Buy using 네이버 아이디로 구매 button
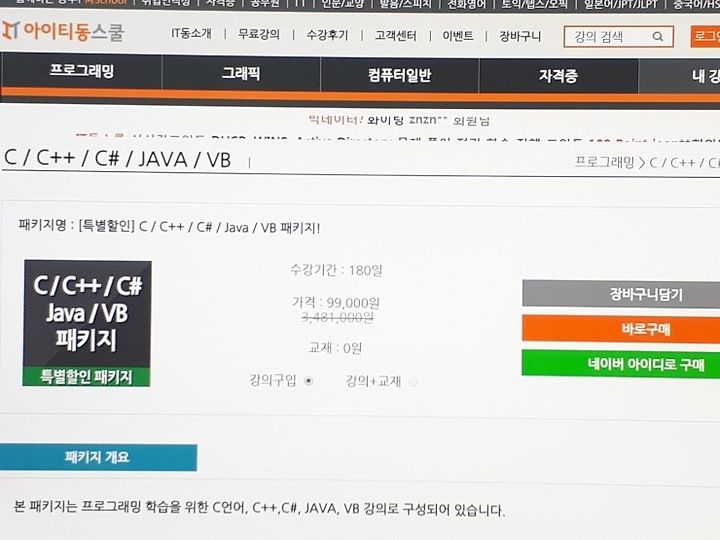Image resolution: width=720 pixels, height=540 pixels. [x=621, y=364]
